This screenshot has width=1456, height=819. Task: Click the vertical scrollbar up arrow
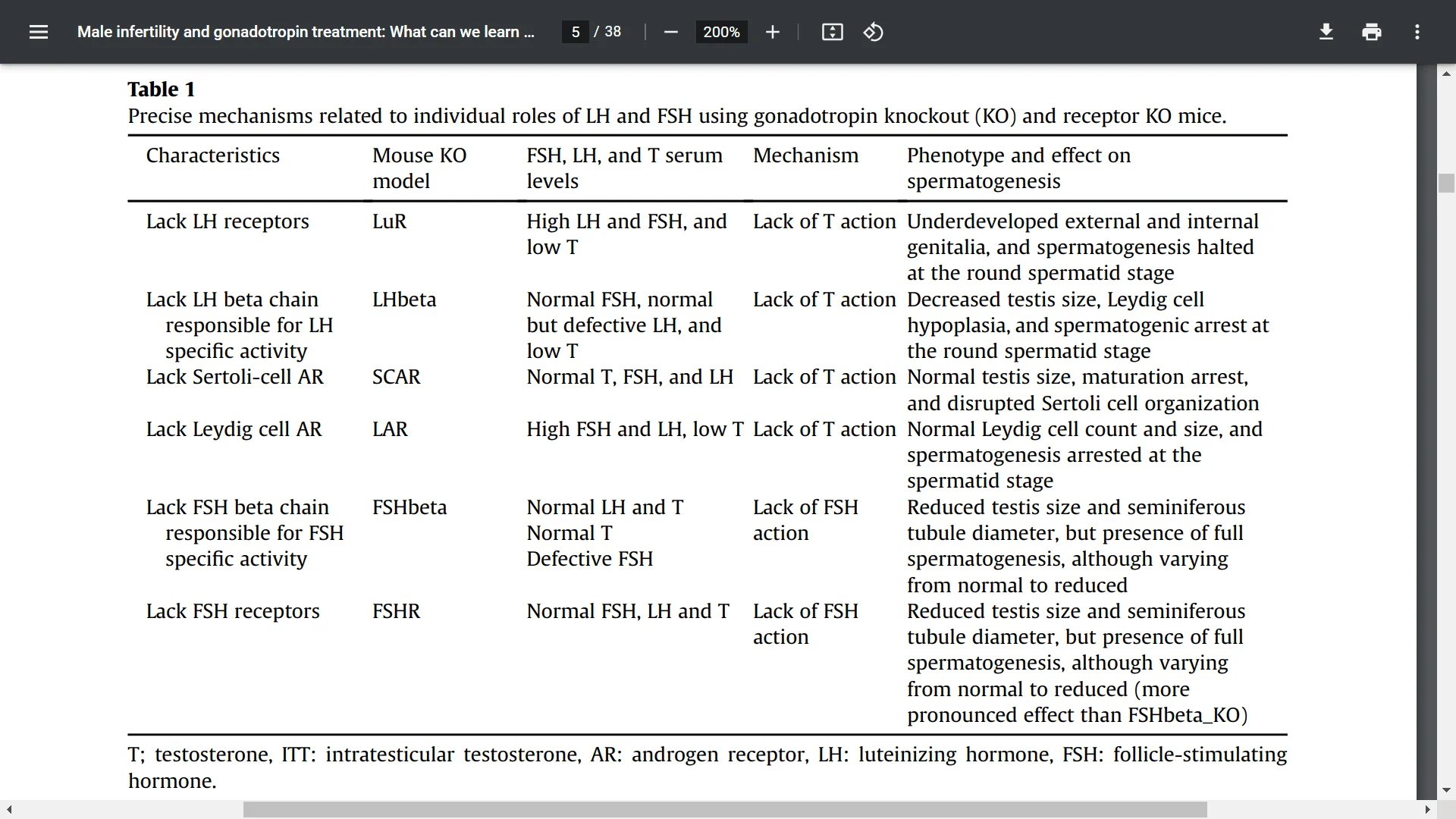point(1446,74)
